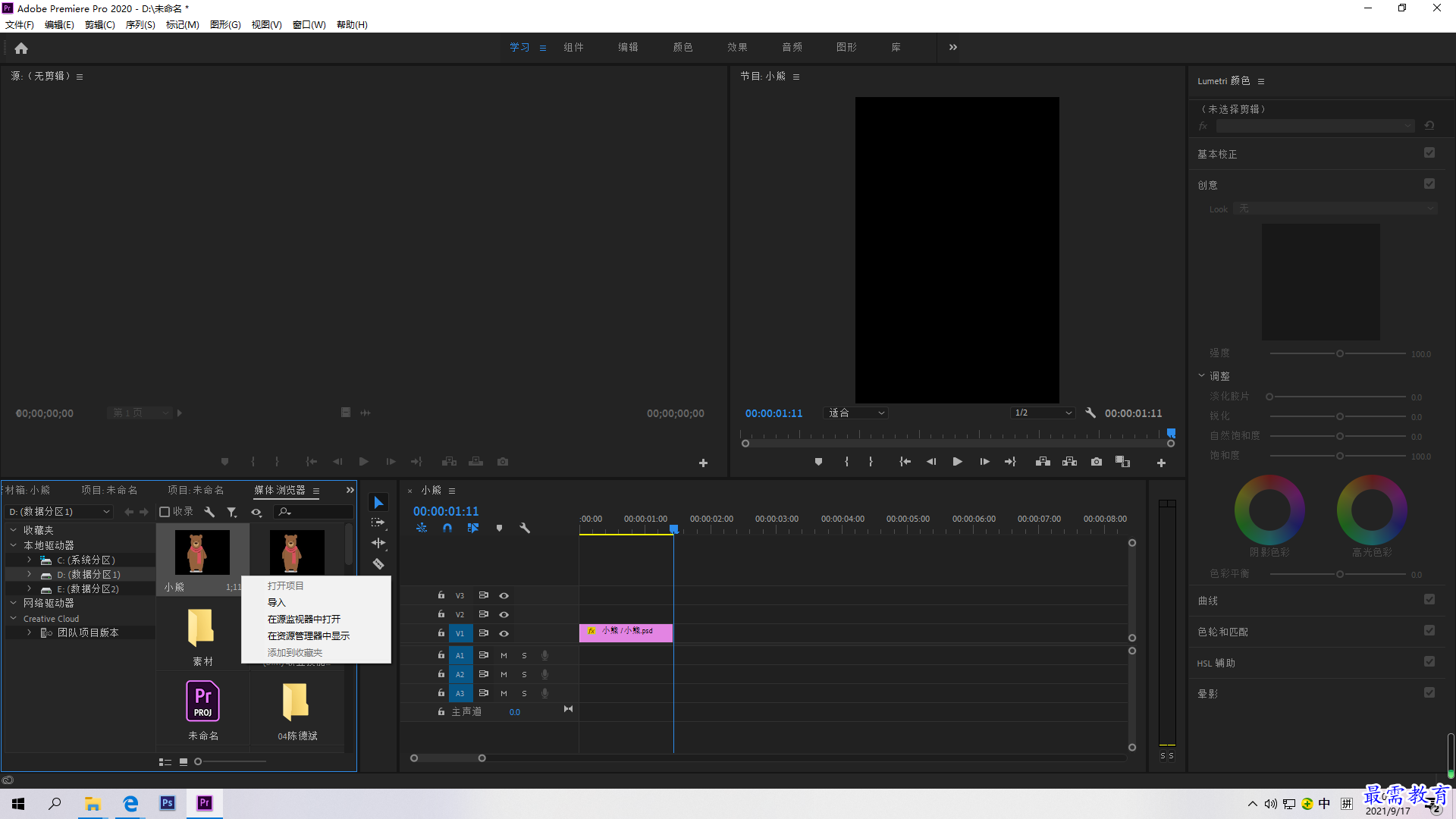
Task: Open comparison view in program monitor
Action: click(x=1123, y=462)
